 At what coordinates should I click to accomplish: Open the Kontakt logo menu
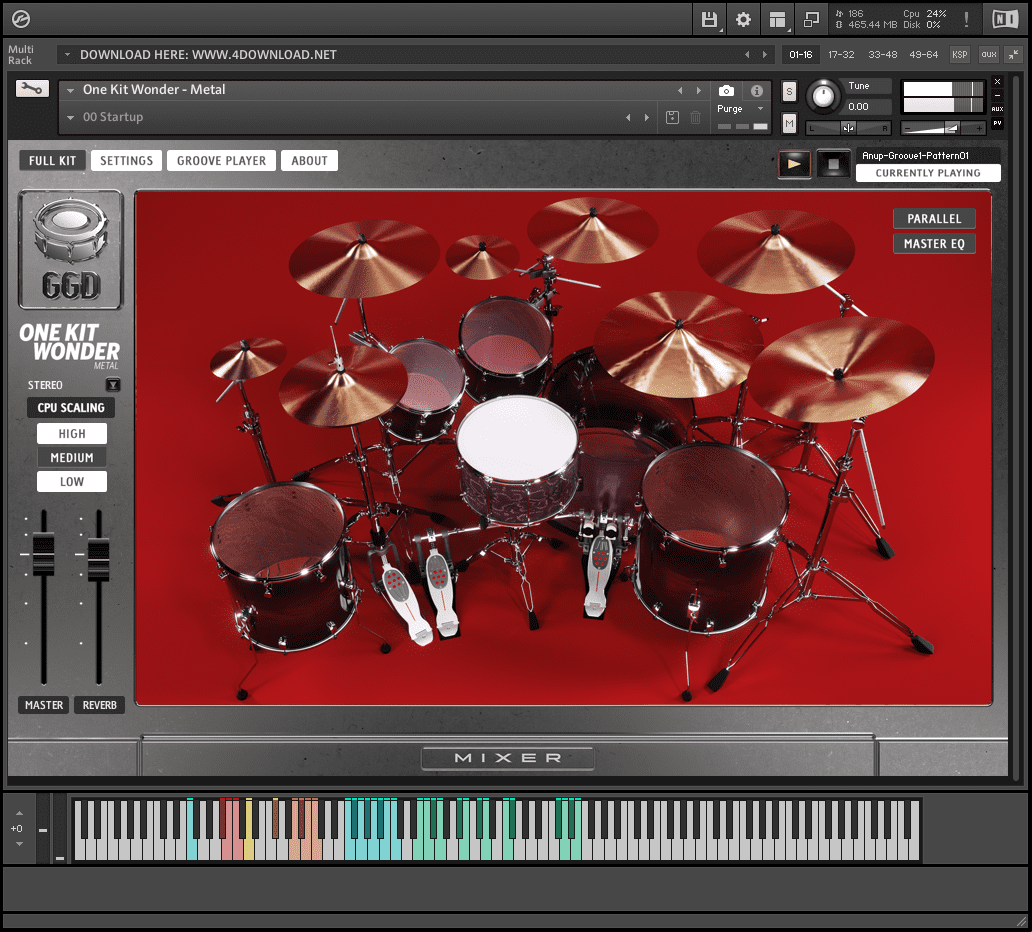click(21, 20)
